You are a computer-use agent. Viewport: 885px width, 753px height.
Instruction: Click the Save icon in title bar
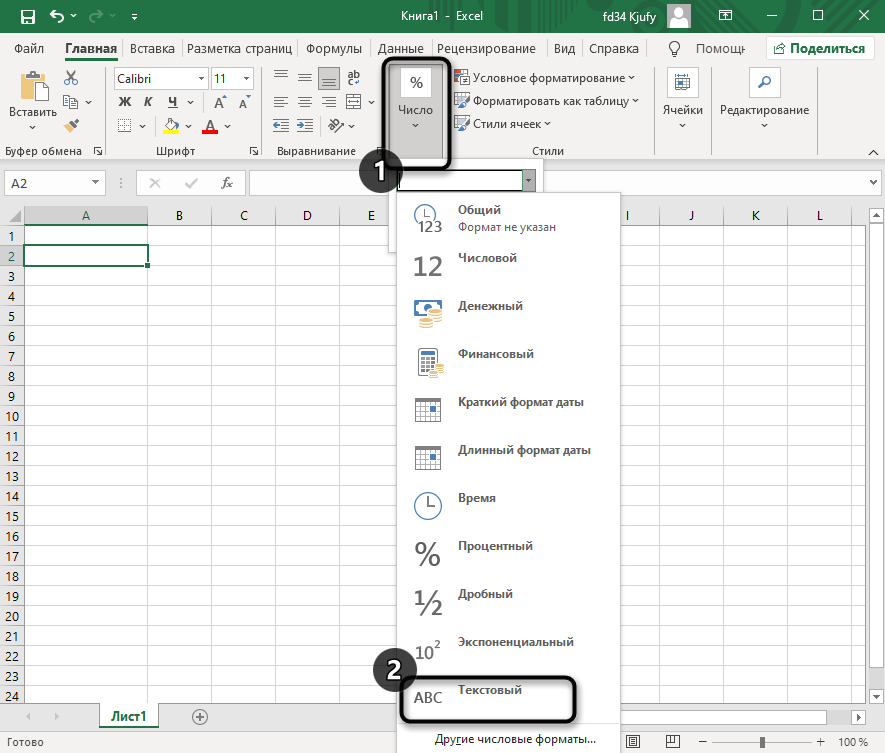tap(27, 17)
